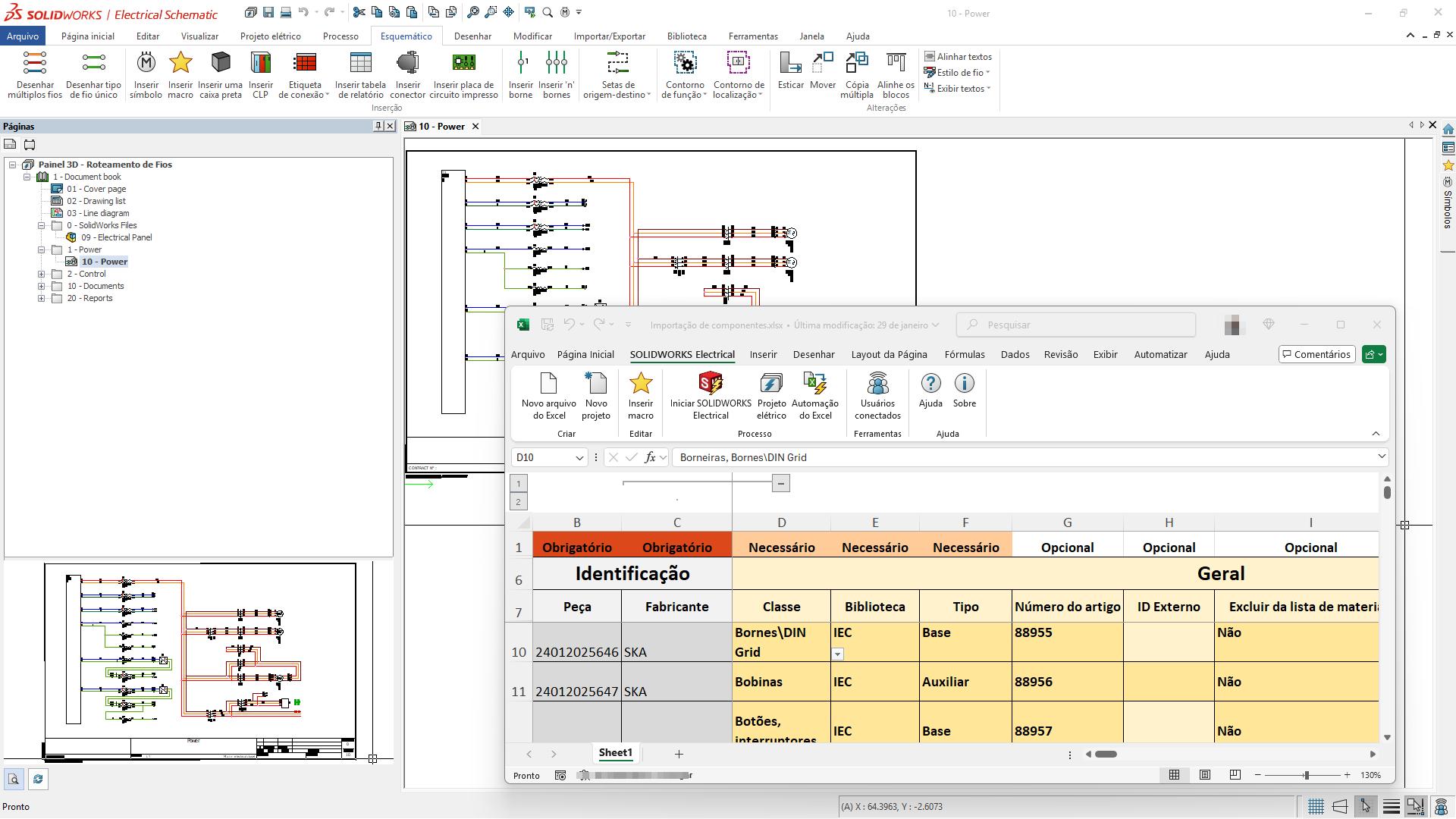Switch to Page Layout view in Excel
The image size is (1456, 819).
pyautogui.click(x=1205, y=775)
